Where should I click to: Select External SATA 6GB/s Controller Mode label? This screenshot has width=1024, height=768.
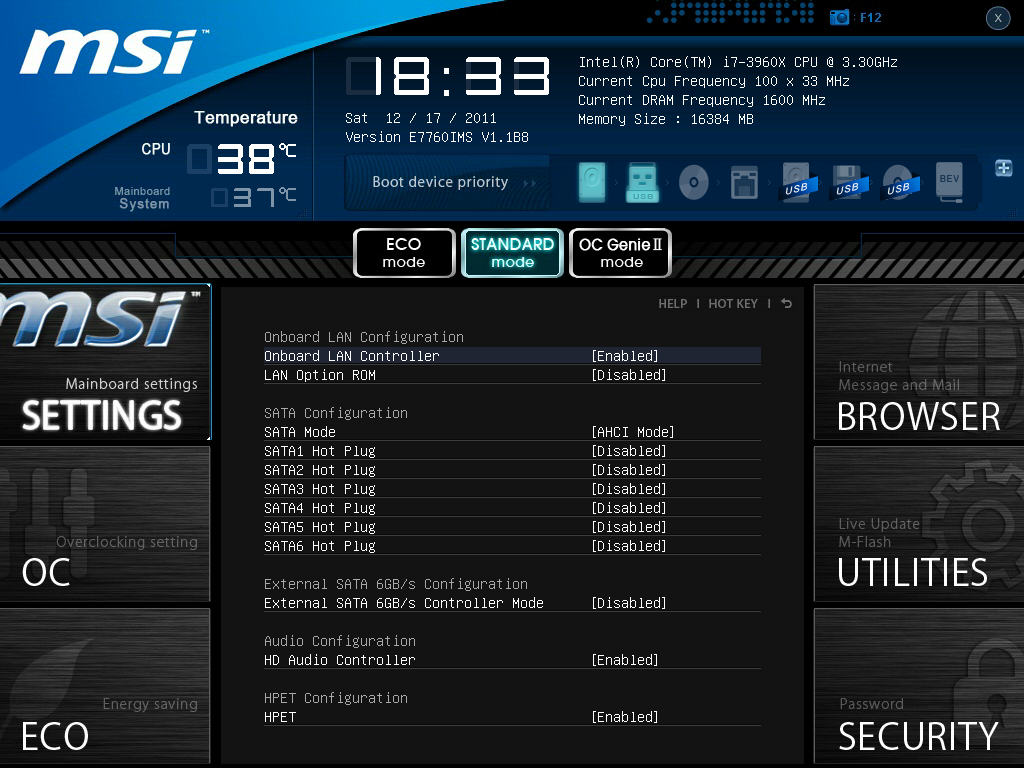click(404, 603)
